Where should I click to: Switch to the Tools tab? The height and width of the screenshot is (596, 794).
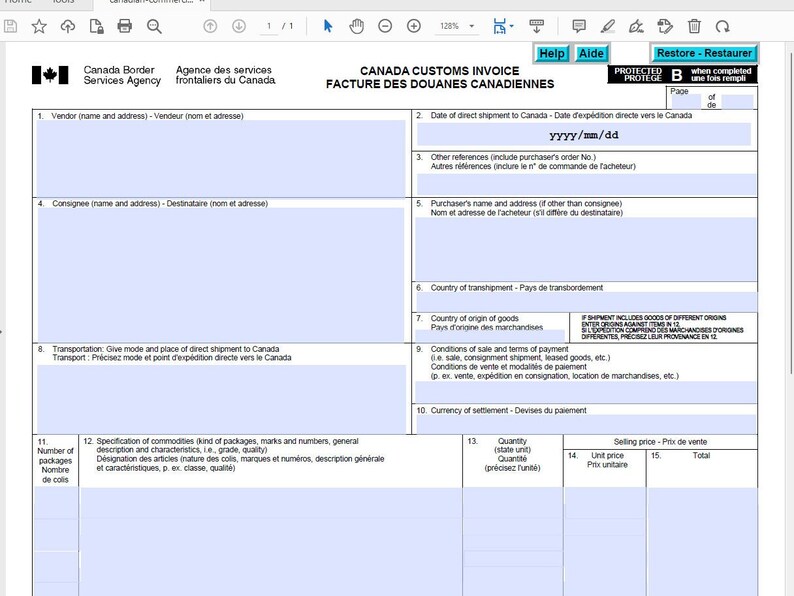[x=63, y=2]
